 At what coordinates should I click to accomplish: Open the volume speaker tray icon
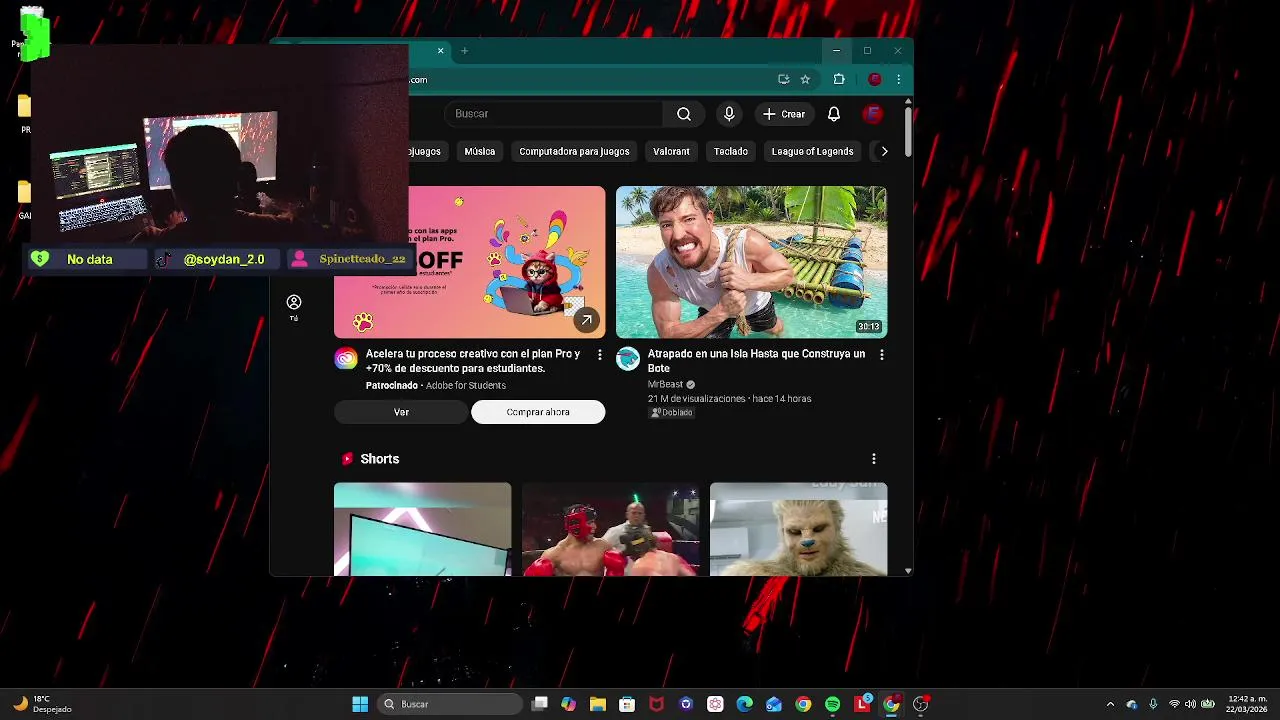[1190, 704]
